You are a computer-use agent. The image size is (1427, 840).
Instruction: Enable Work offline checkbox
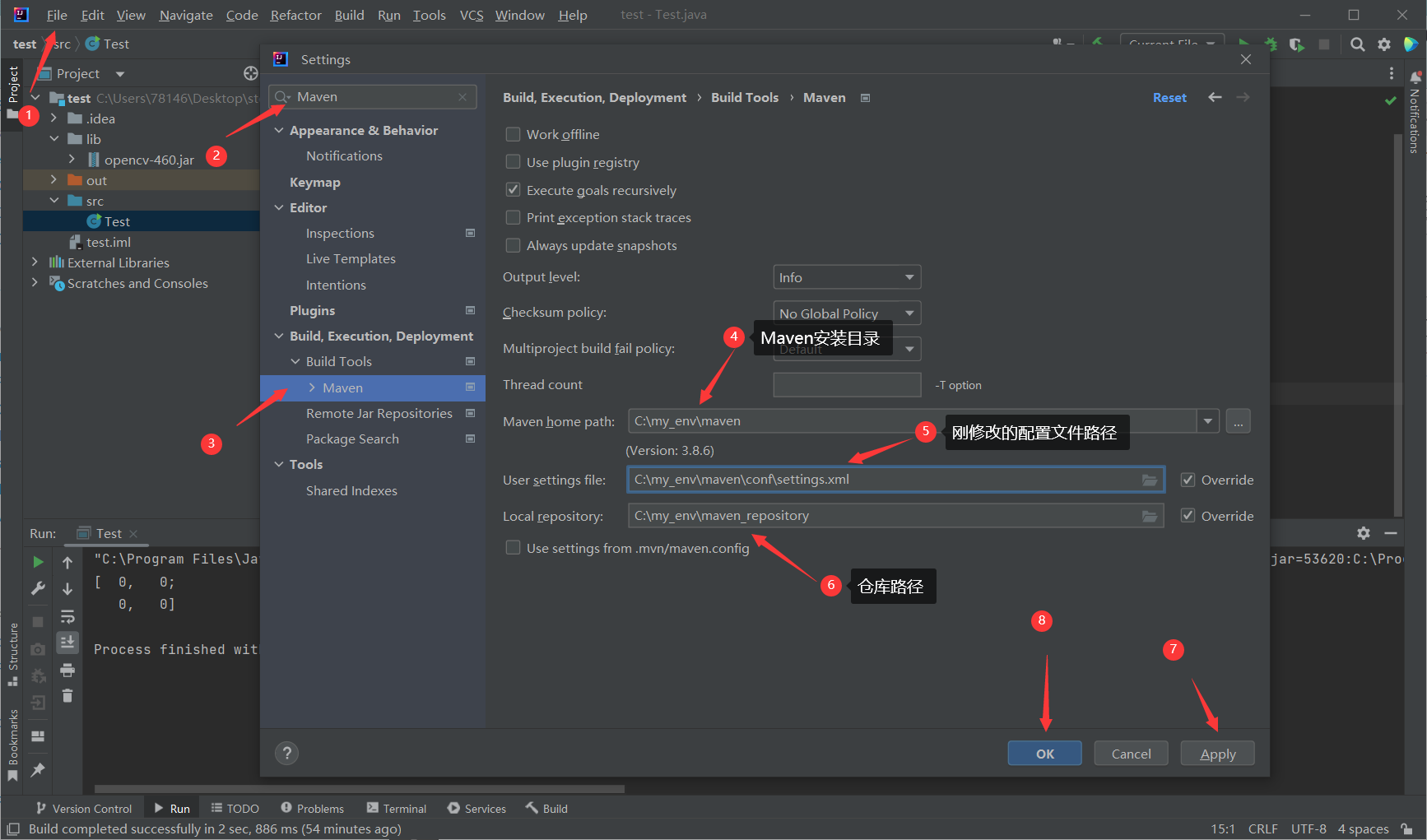513,134
